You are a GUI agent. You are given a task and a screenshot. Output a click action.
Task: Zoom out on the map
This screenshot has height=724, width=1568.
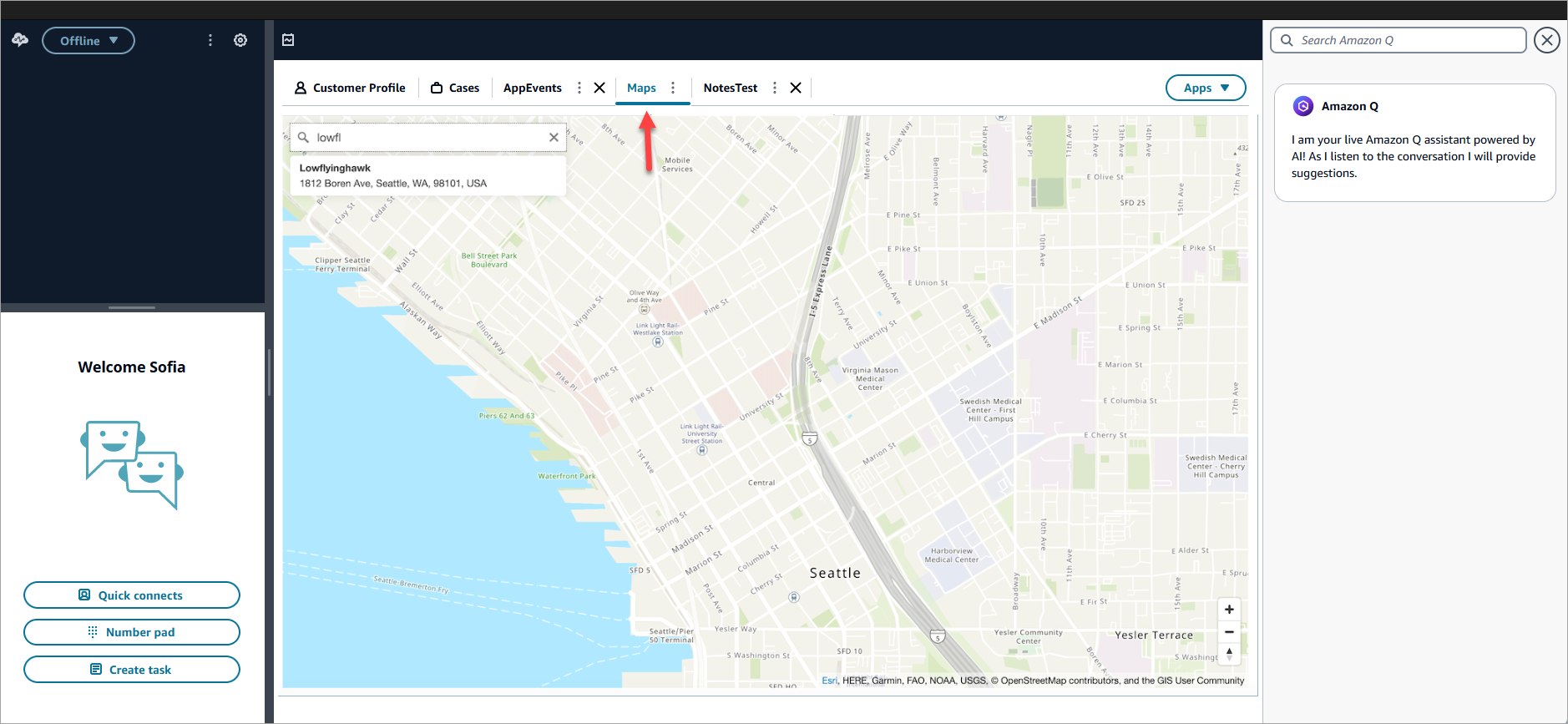(1229, 632)
